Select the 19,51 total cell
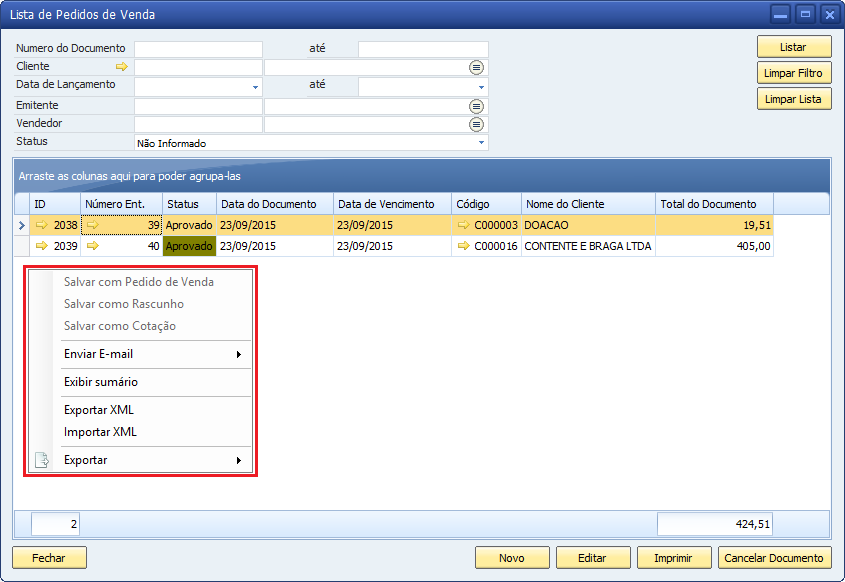Image resolution: width=845 pixels, height=582 pixels. [x=715, y=225]
